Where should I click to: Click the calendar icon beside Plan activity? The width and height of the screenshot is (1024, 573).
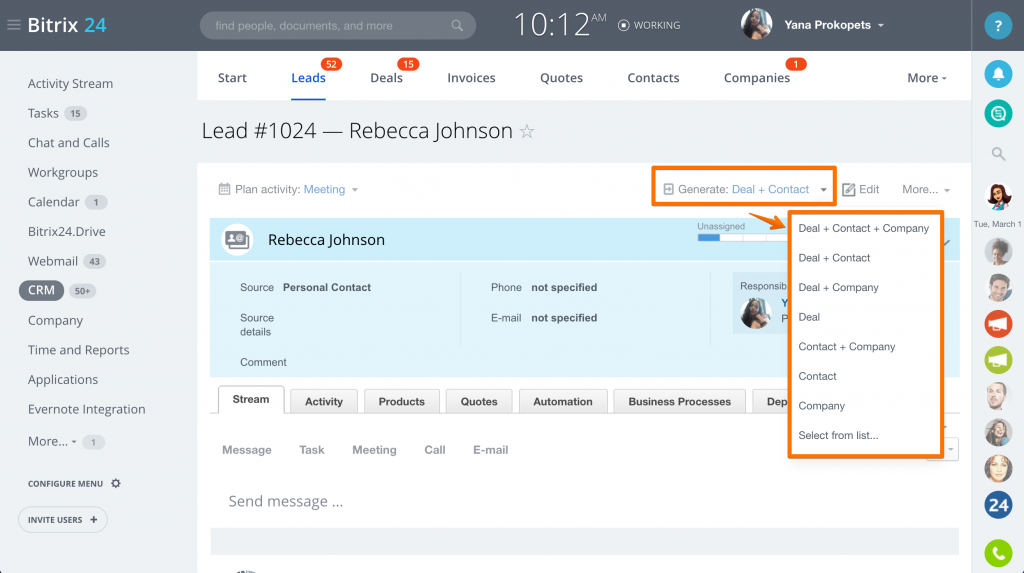[224, 189]
